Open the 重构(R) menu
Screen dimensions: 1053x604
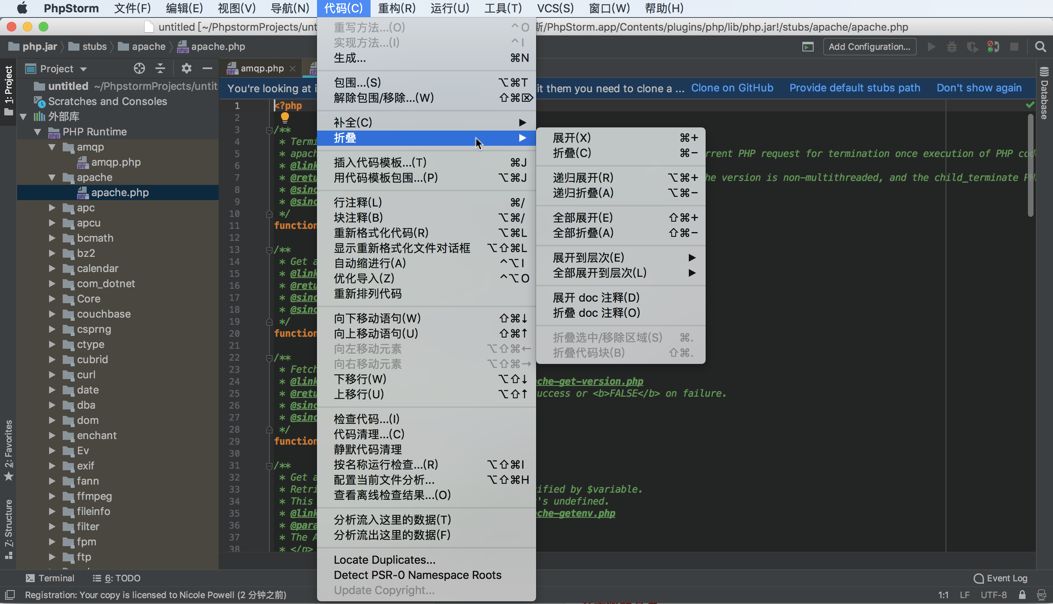pyautogui.click(x=396, y=8)
